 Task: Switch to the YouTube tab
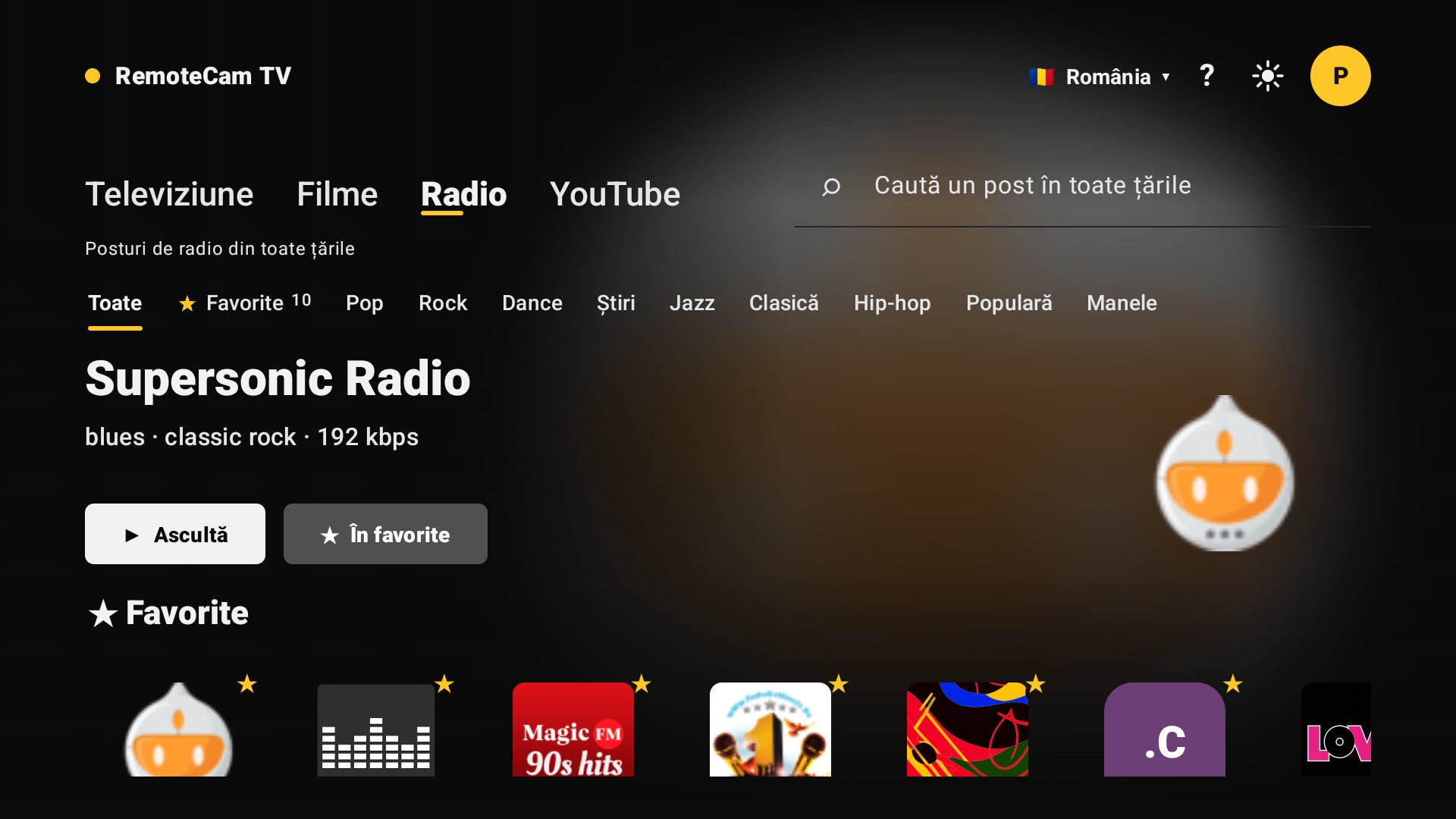point(615,194)
